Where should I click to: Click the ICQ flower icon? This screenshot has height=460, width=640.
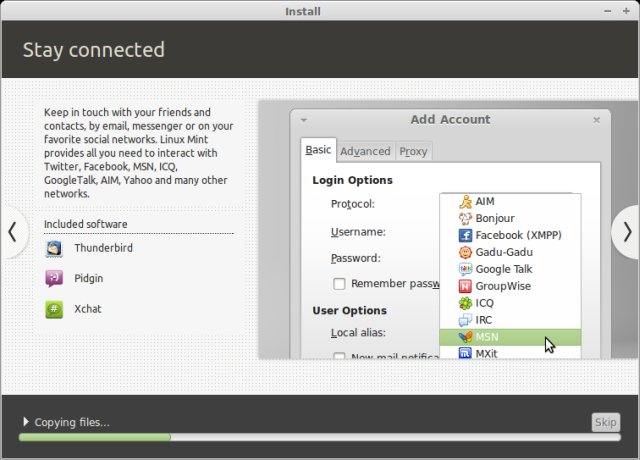tap(465, 303)
